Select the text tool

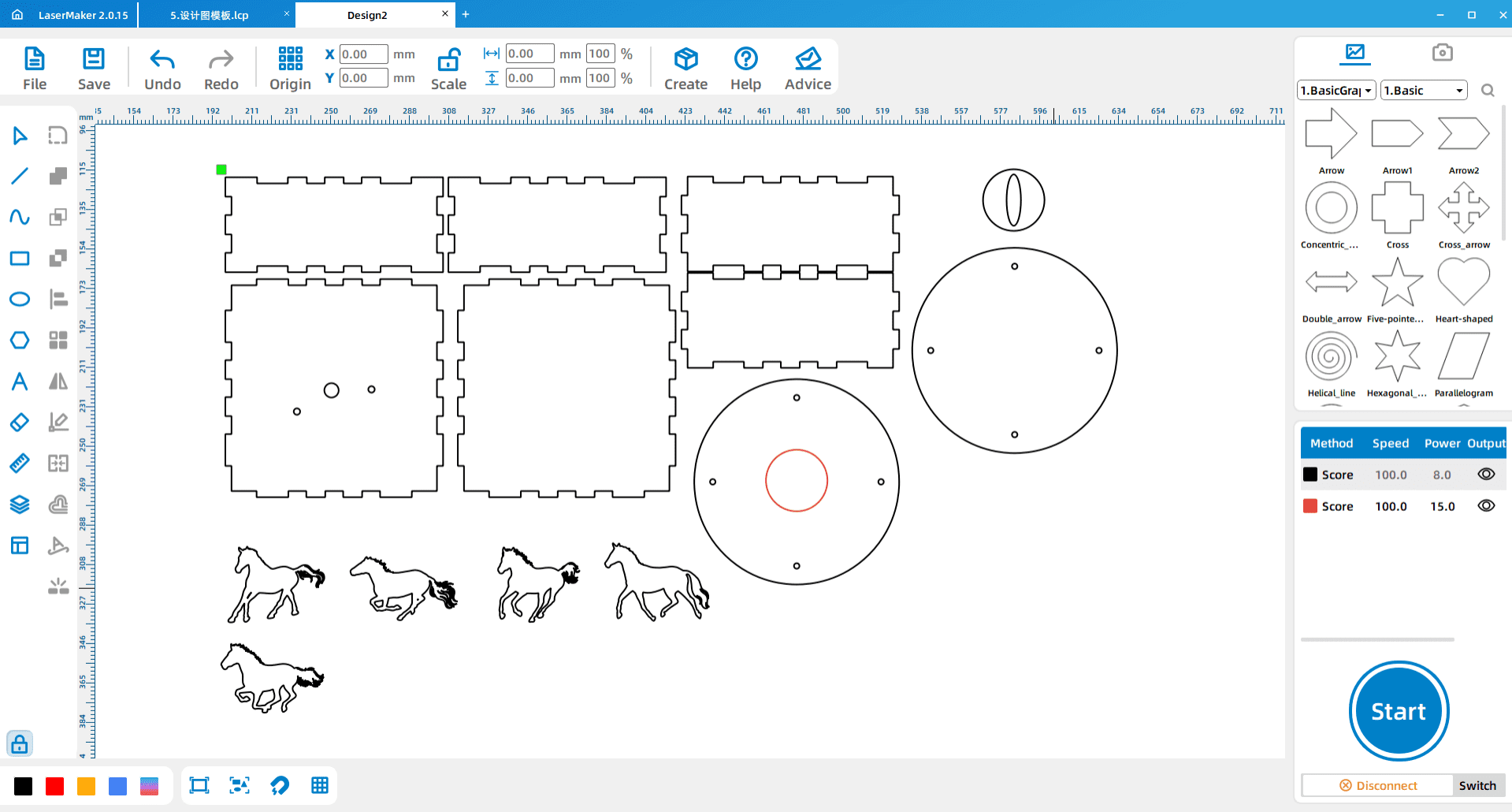point(20,382)
